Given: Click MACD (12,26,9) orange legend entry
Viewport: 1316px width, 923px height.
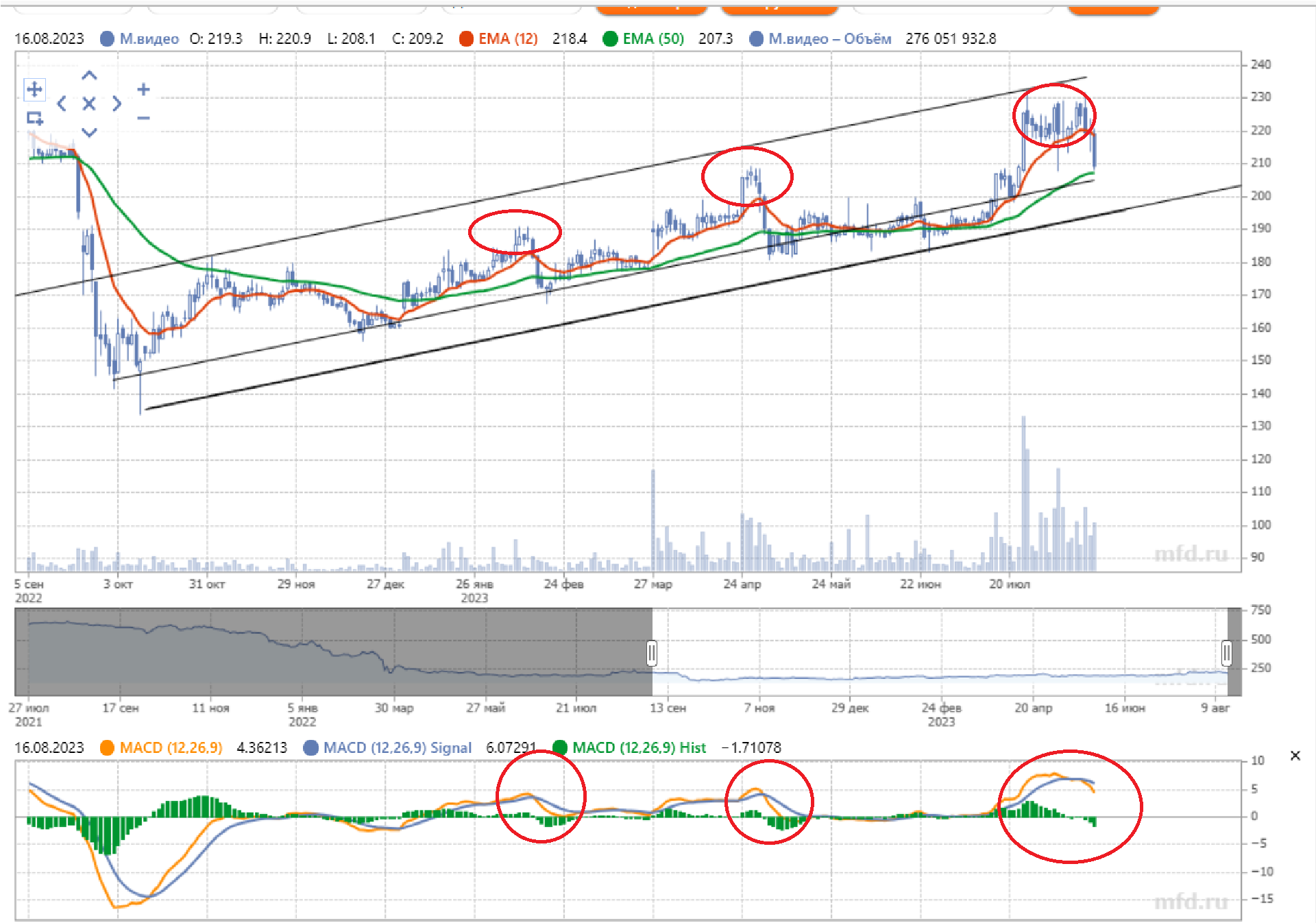Looking at the screenshot, I should [x=170, y=747].
